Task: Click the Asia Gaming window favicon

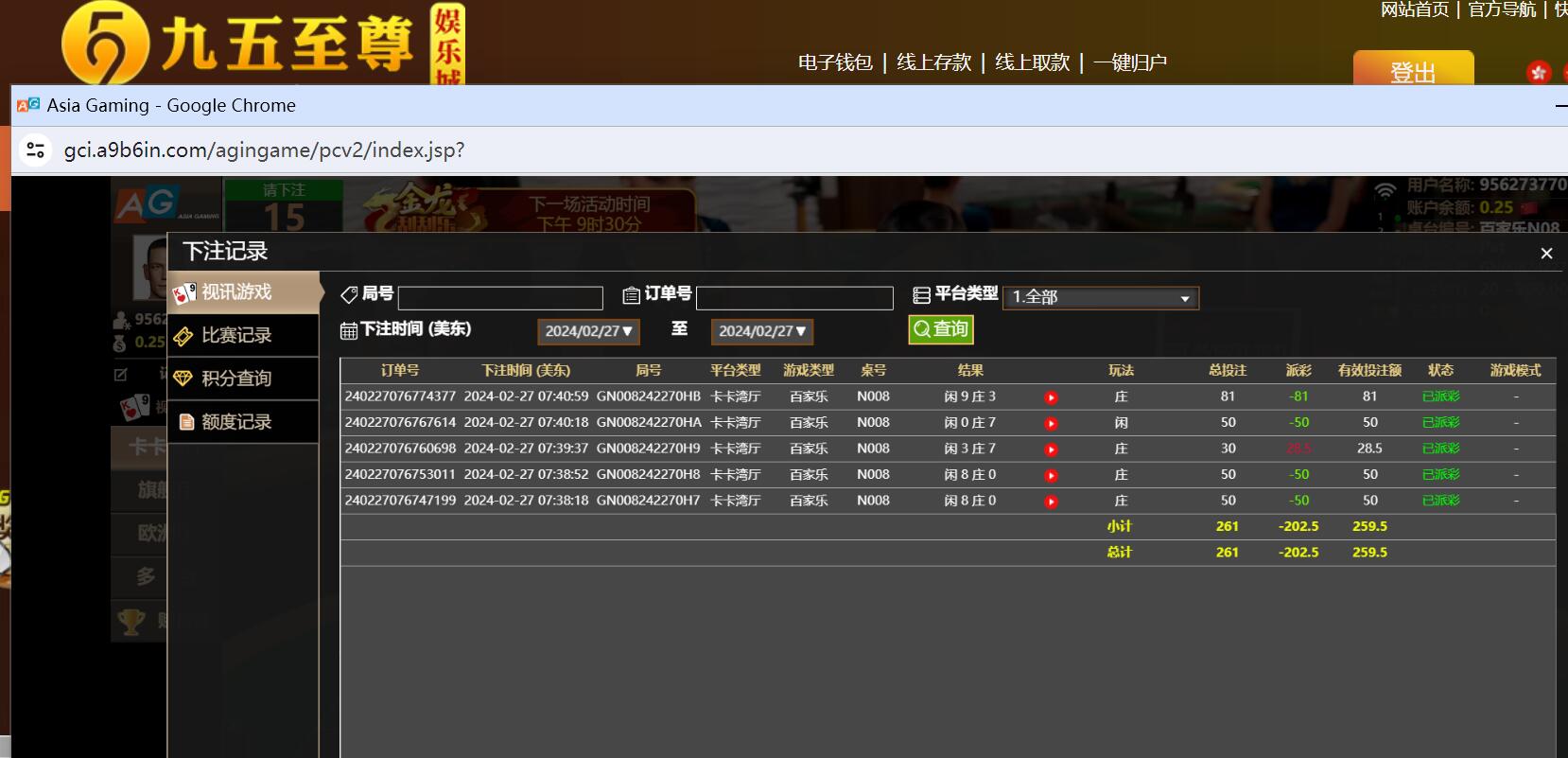Action: [28, 105]
